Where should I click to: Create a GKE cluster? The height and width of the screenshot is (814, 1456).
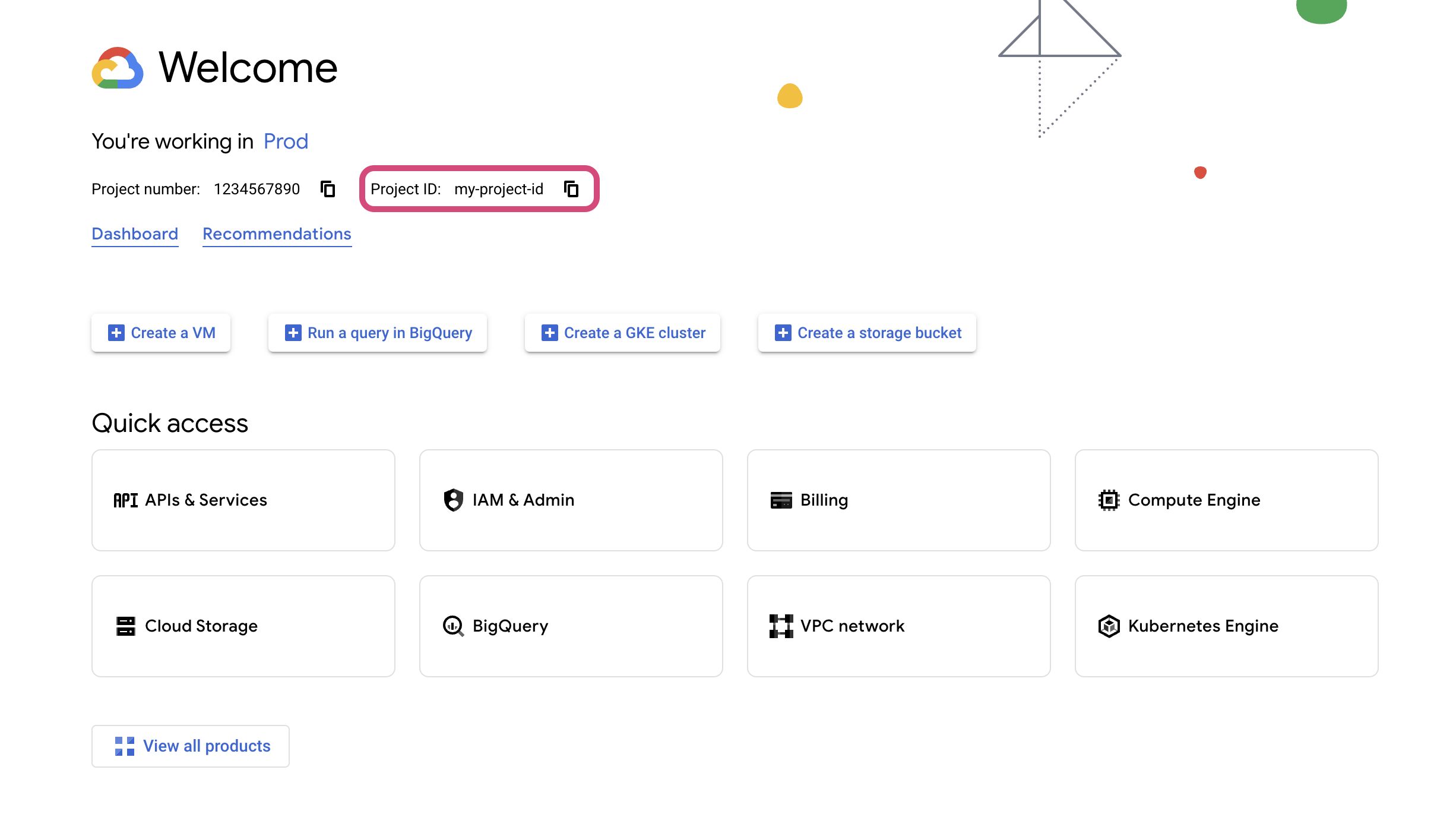click(x=623, y=332)
